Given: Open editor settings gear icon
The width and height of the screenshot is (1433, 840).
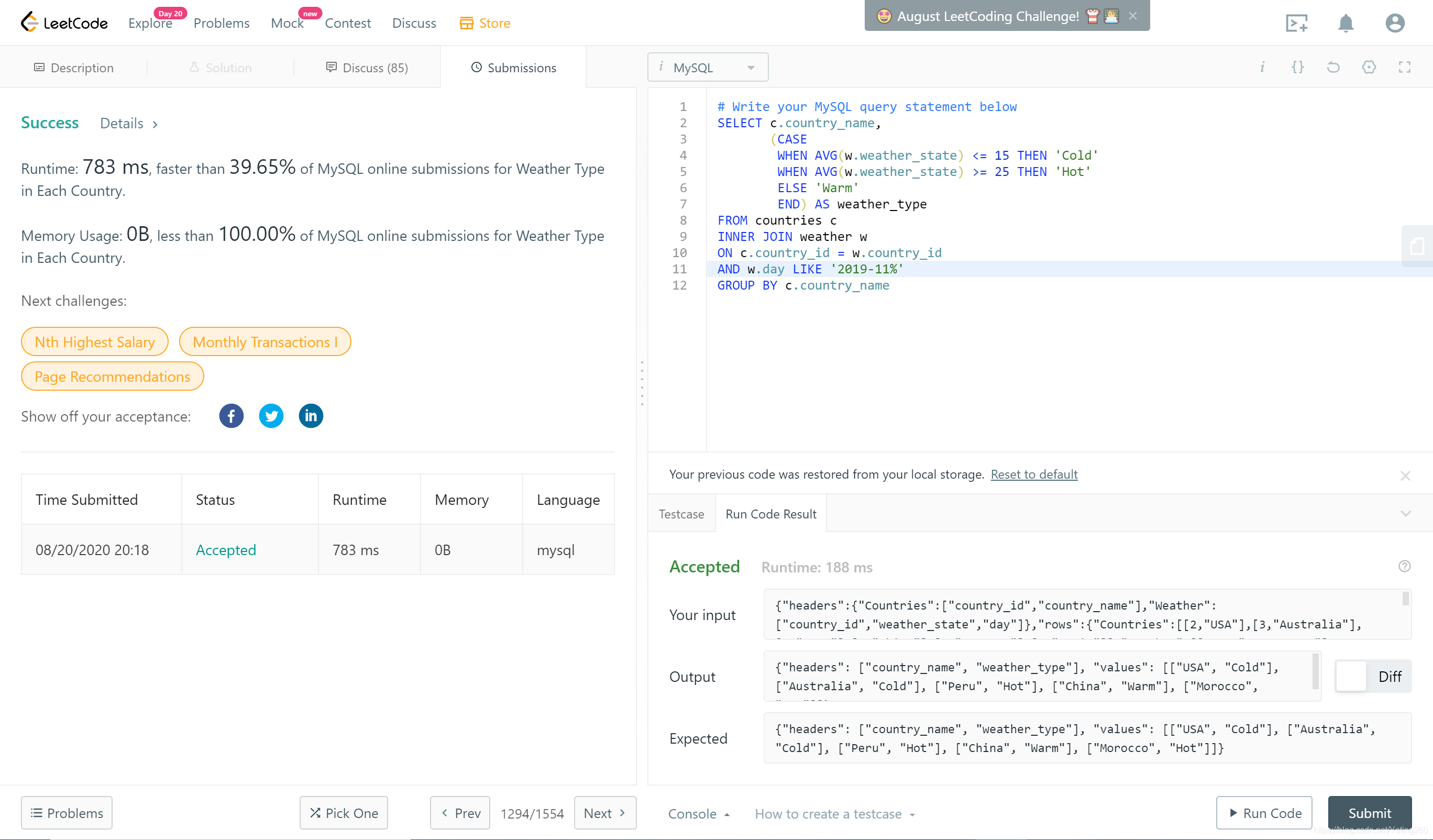Looking at the screenshot, I should [x=1369, y=68].
